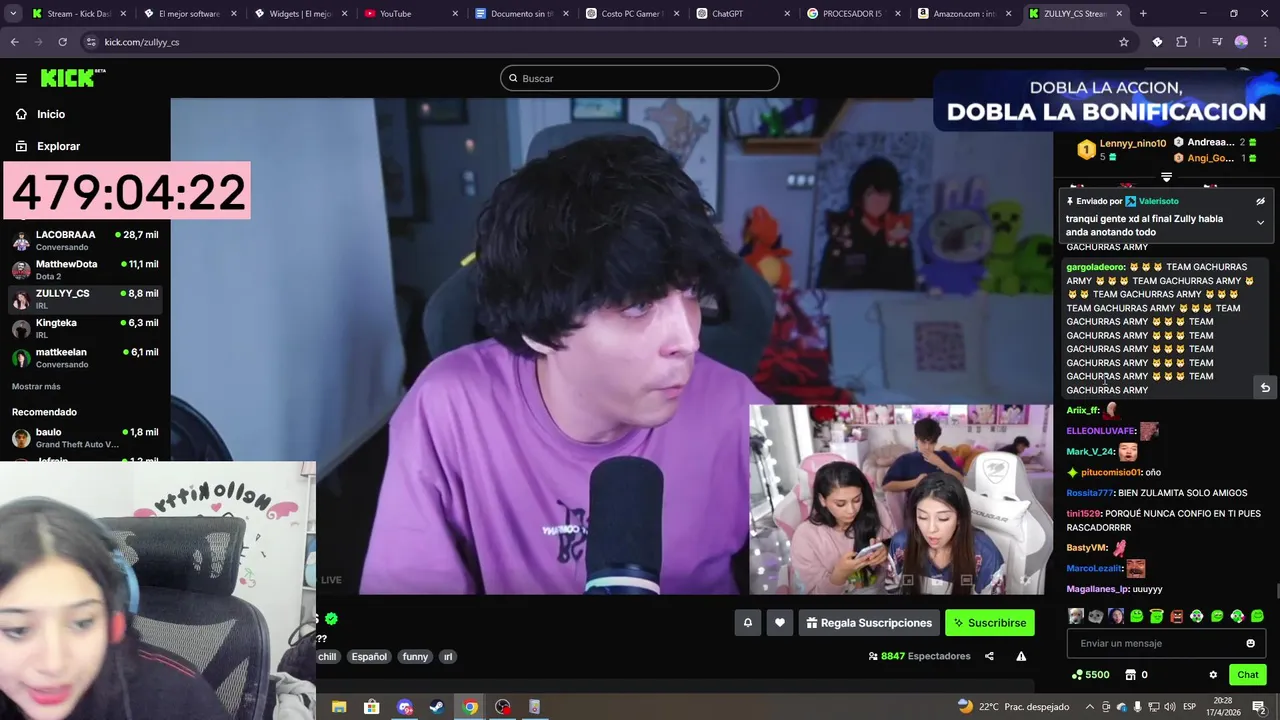Hide the pinned message via eye icon
Image resolution: width=1280 pixels, height=720 pixels.
click(1260, 201)
